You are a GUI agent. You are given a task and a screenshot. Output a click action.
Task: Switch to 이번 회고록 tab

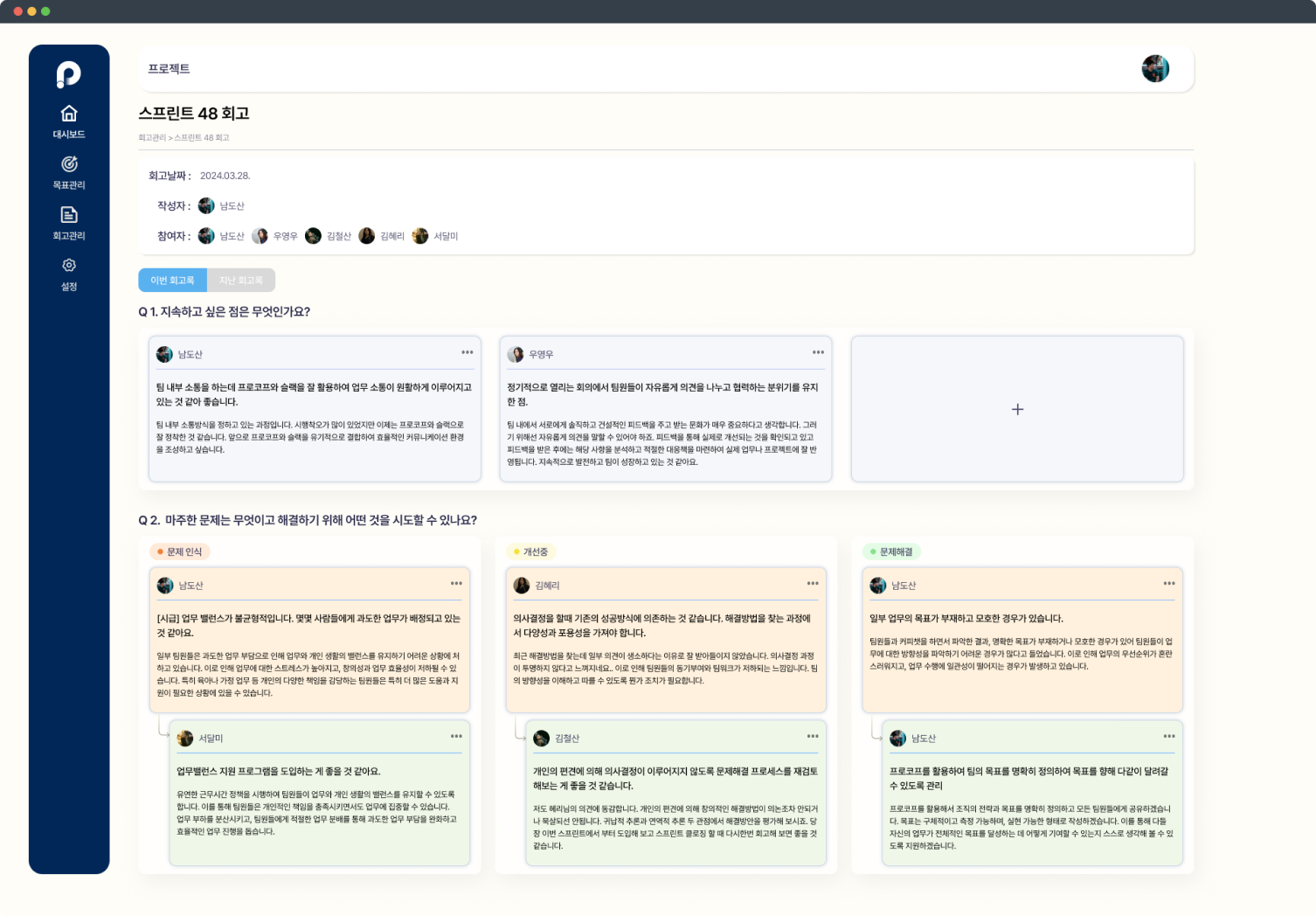click(x=172, y=280)
